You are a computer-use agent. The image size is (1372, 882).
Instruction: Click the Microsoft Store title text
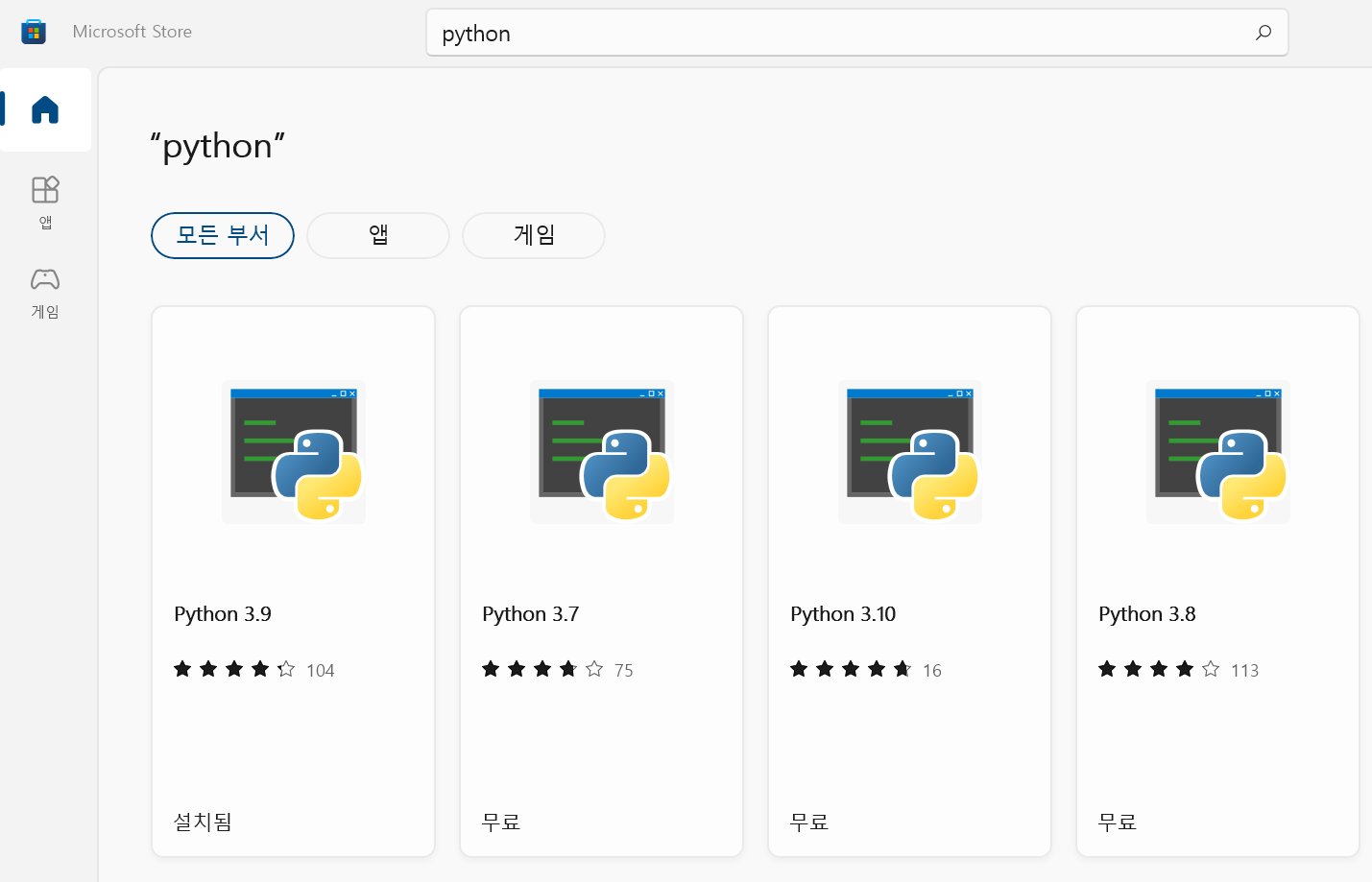click(x=132, y=32)
